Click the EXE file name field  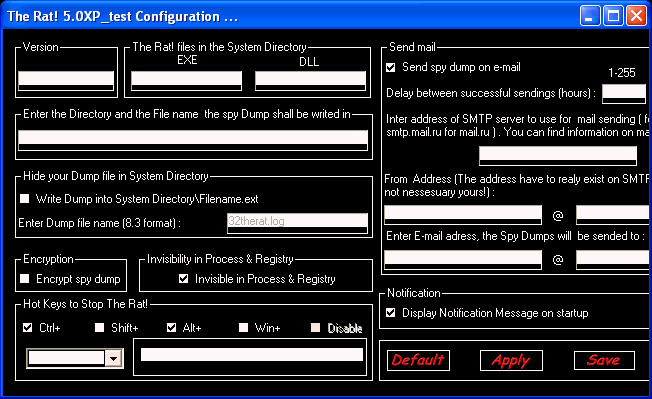coord(186,81)
